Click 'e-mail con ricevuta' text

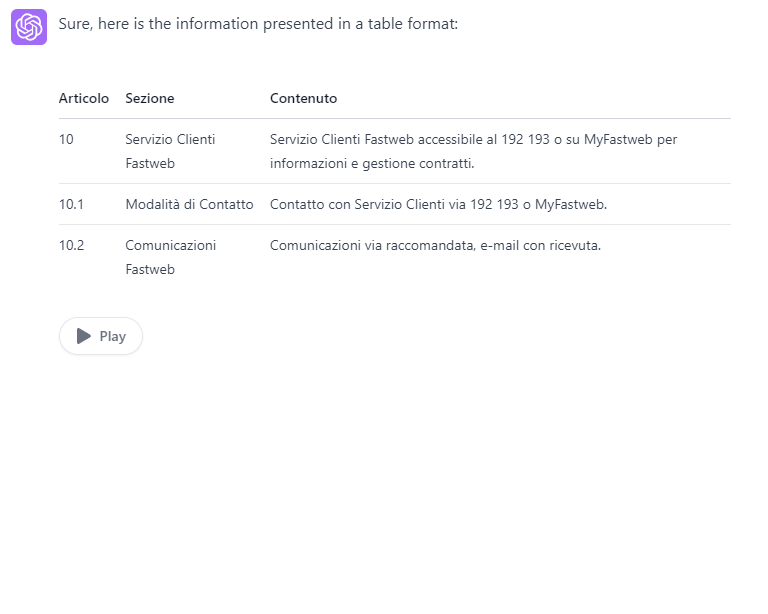point(540,245)
